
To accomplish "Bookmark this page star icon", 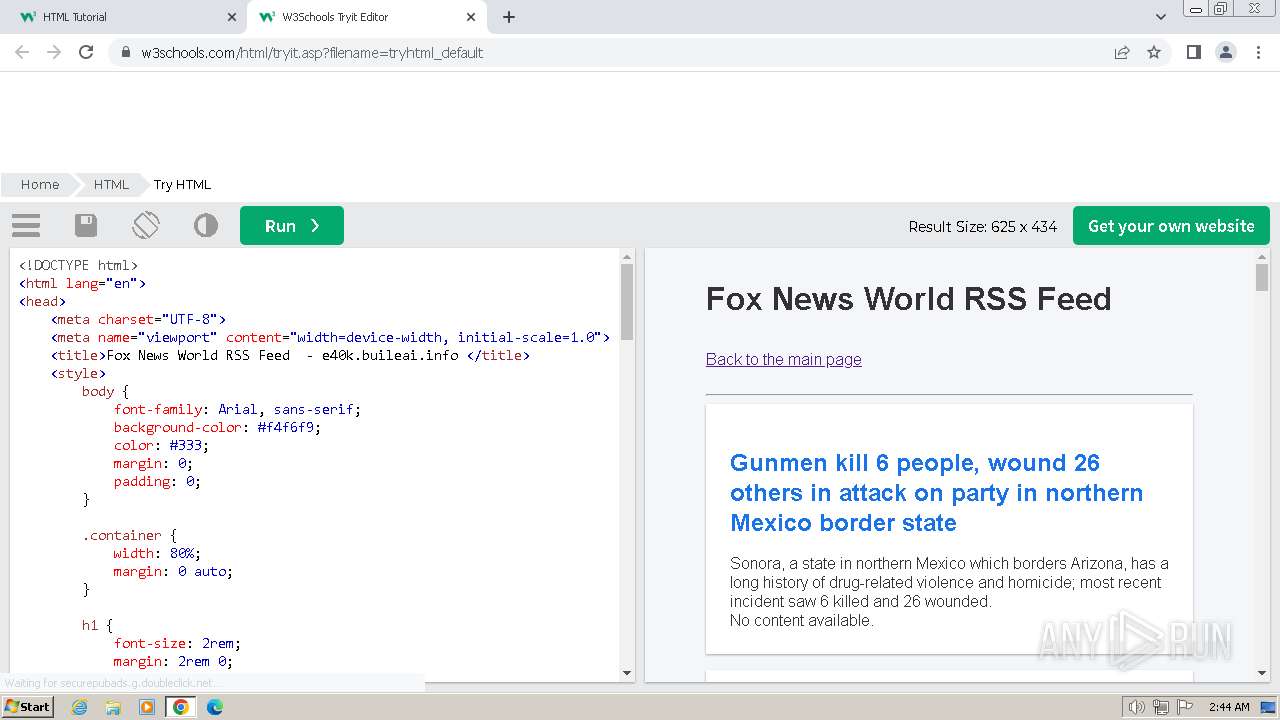I will click(x=1154, y=52).
